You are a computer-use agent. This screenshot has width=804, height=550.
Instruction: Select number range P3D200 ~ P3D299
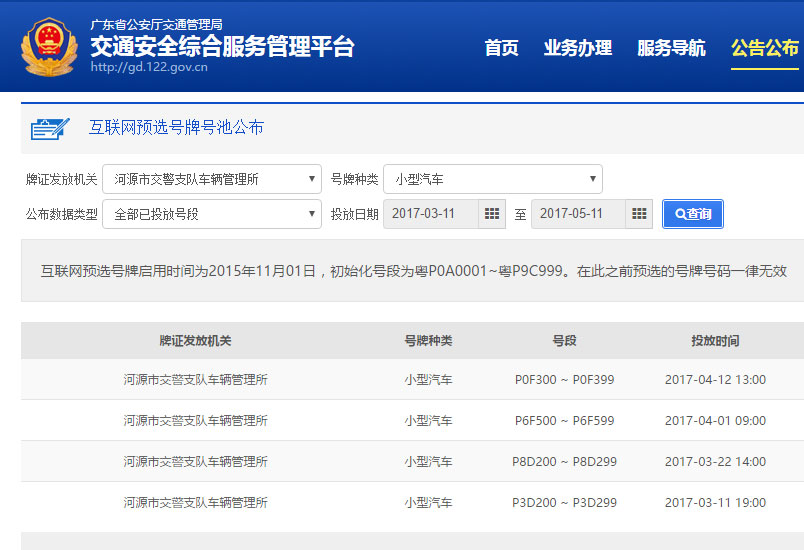pos(565,502)
